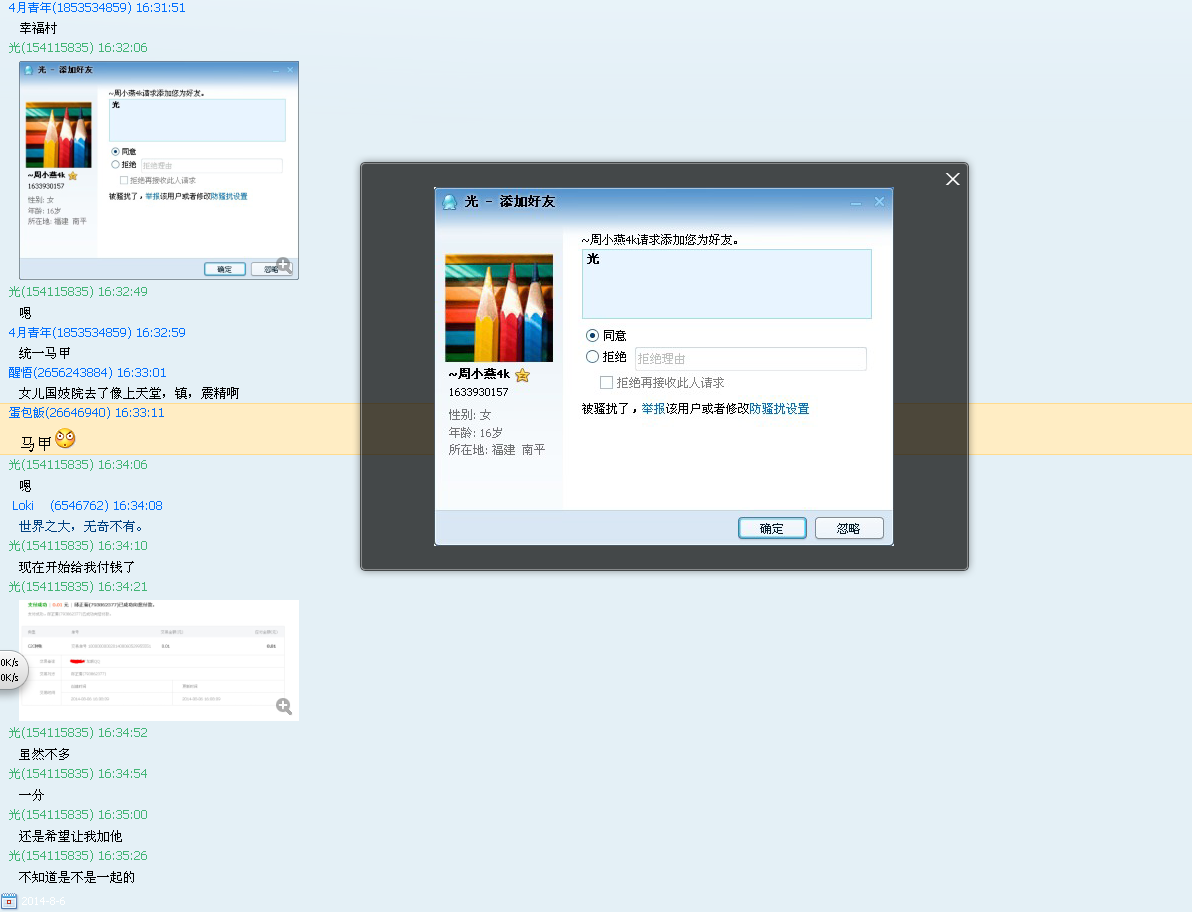Click the calendar icon next to 2014-8-6
The width and height of the screenshot is (1192, 912).
[x=11, y=900]
